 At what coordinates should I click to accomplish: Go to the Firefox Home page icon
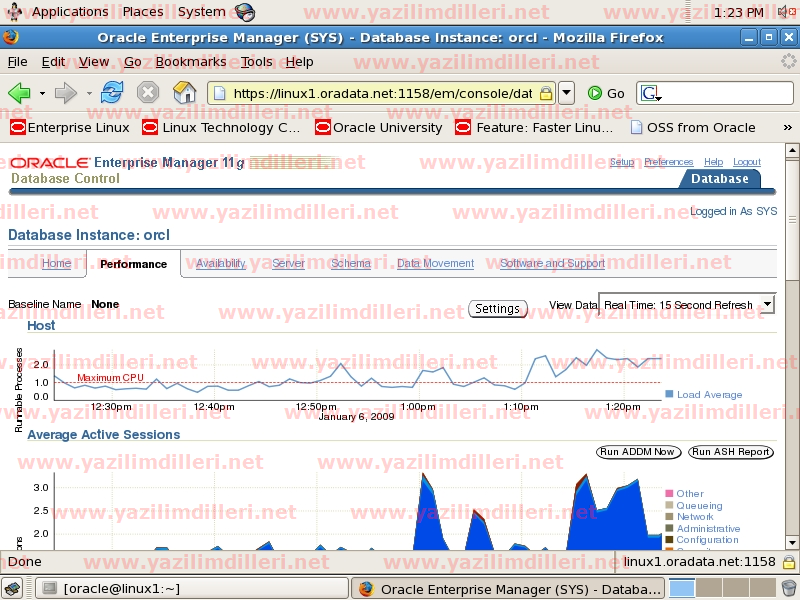pyautogui.click(x=184, y=93)
